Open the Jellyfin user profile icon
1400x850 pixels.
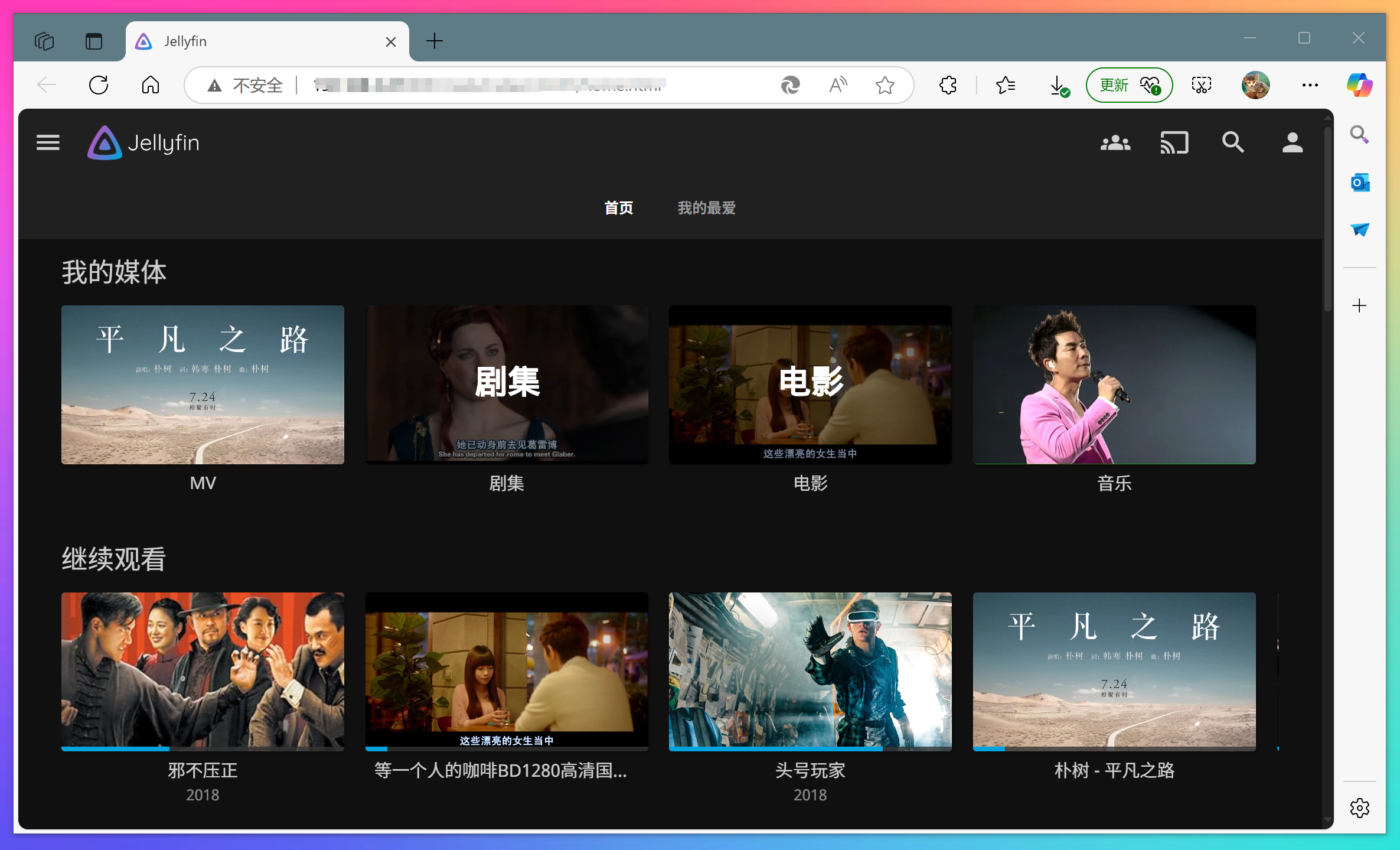[1292, 143]
